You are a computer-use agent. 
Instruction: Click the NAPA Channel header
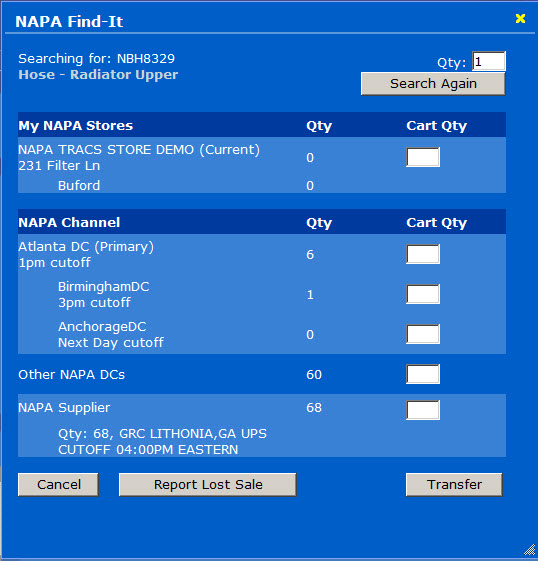coord(69,223)
